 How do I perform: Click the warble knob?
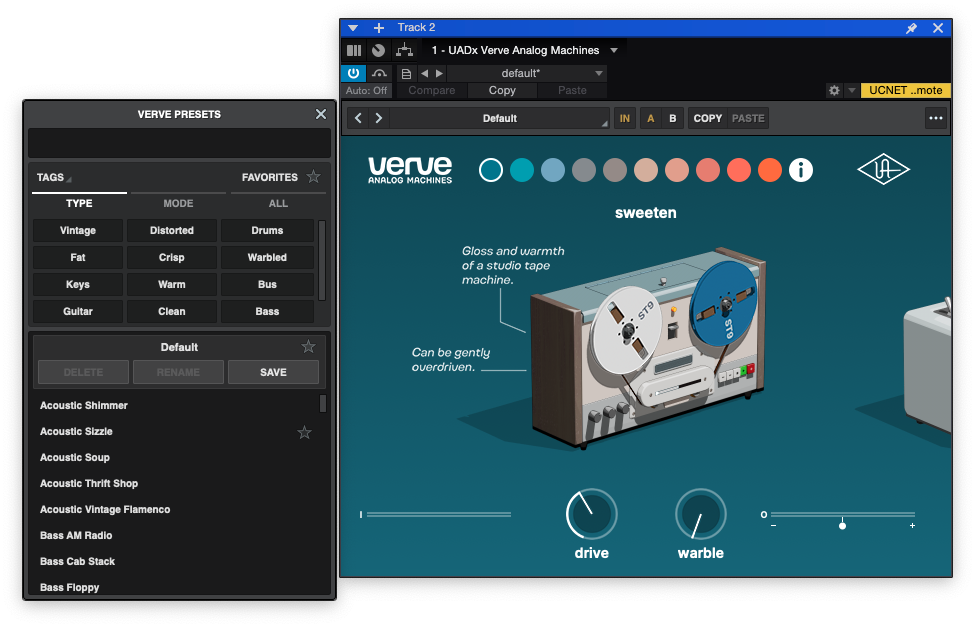(x=701, y=514)
